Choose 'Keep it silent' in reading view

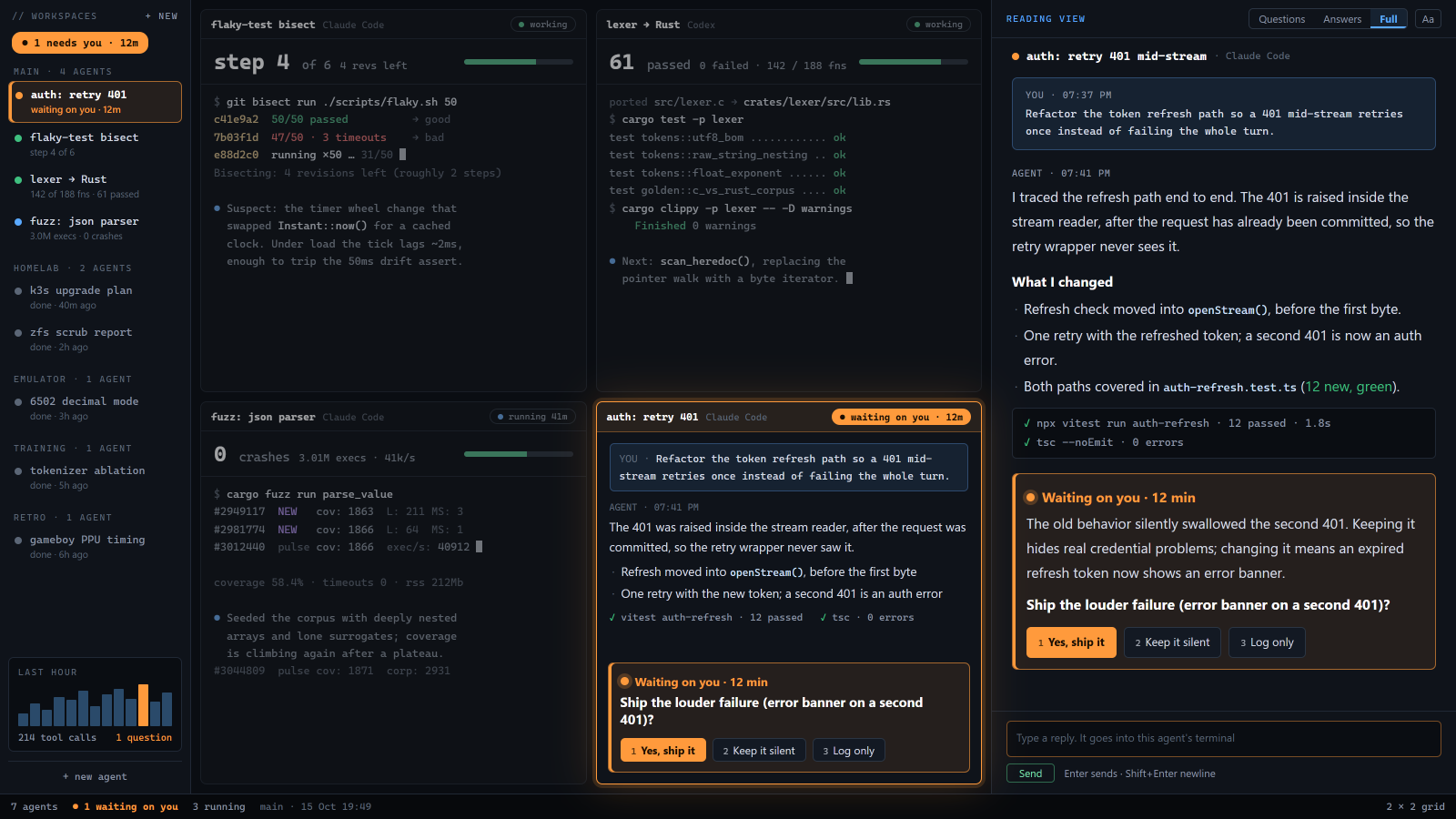point(1172,642)
